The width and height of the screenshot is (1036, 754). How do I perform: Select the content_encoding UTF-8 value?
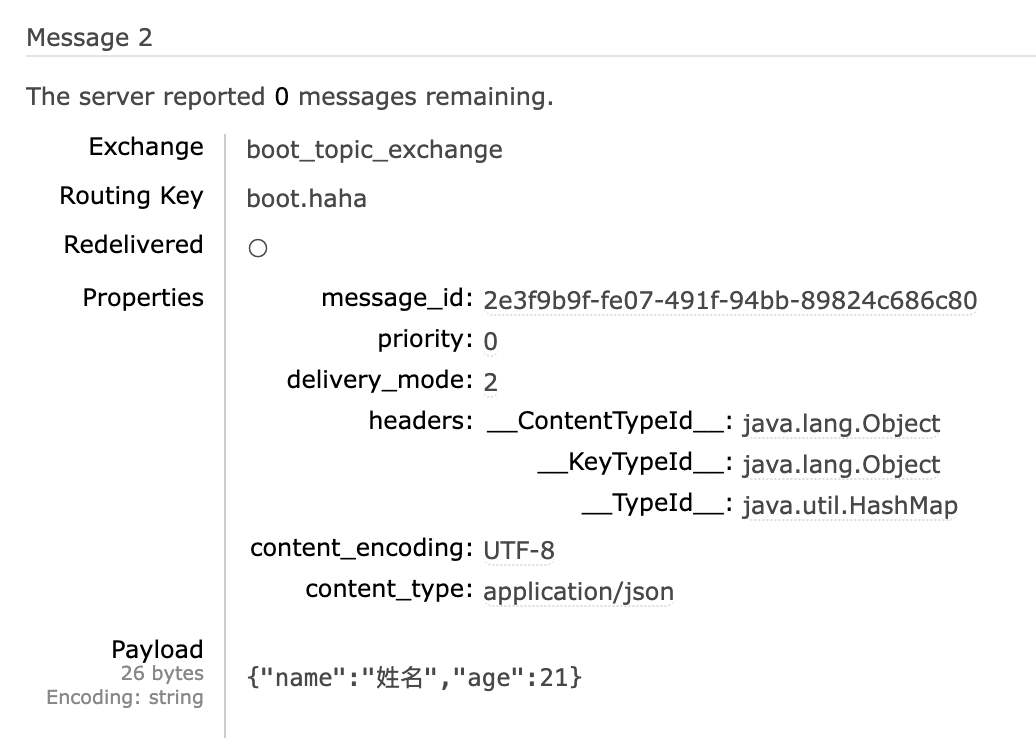click(520, 550)
